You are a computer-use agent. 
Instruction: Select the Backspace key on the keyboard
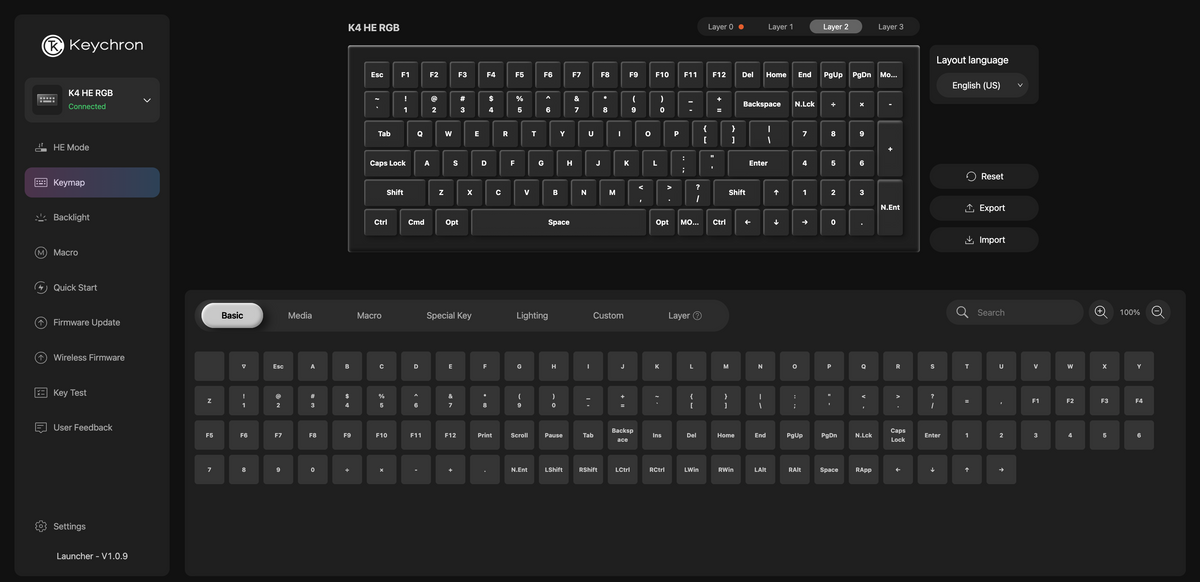point(762,104)
